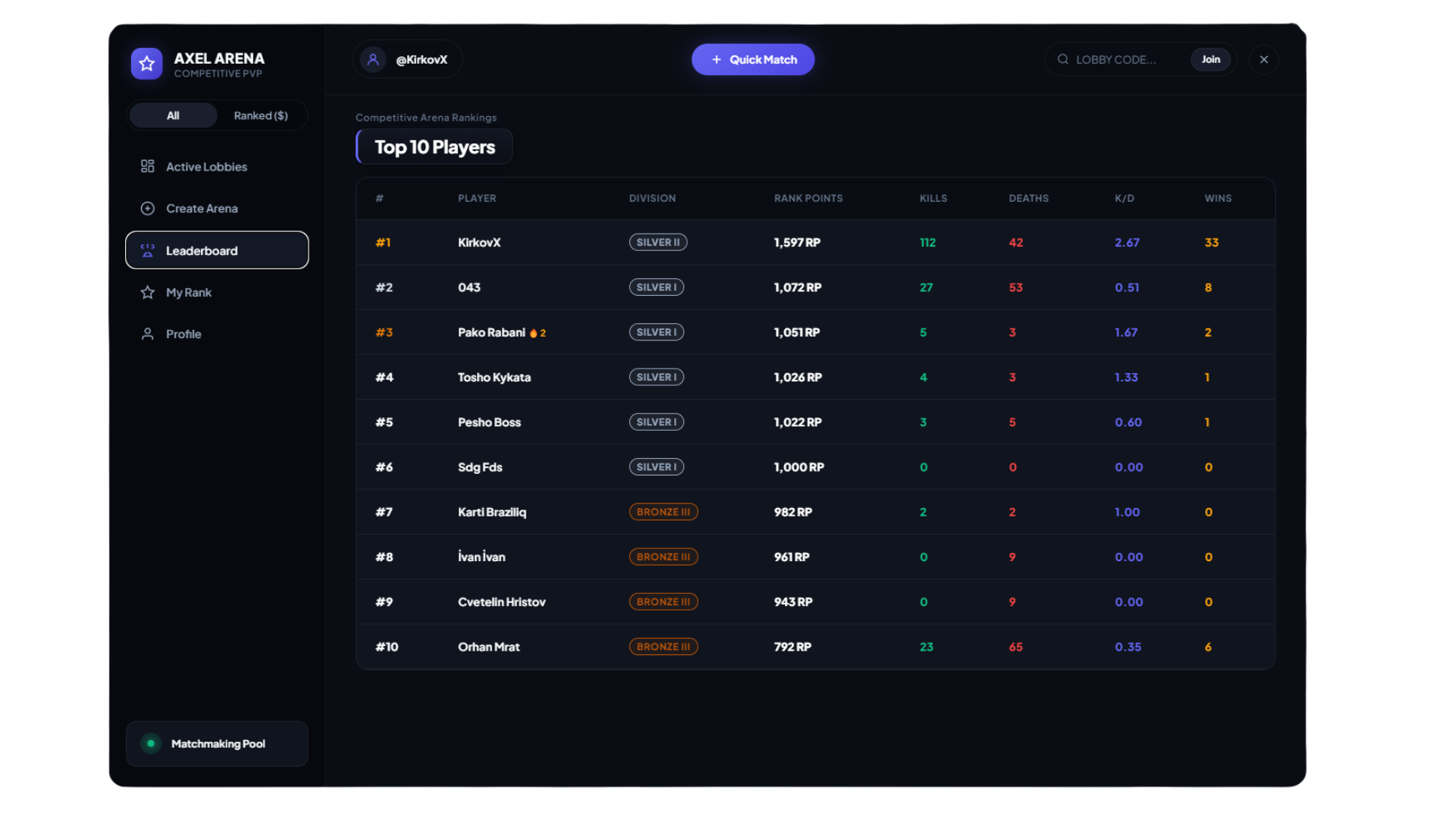Viewport: 1456px width, 819px height.
Task: Click the Active Lobbies grid icon
Action: click(148, 166)
